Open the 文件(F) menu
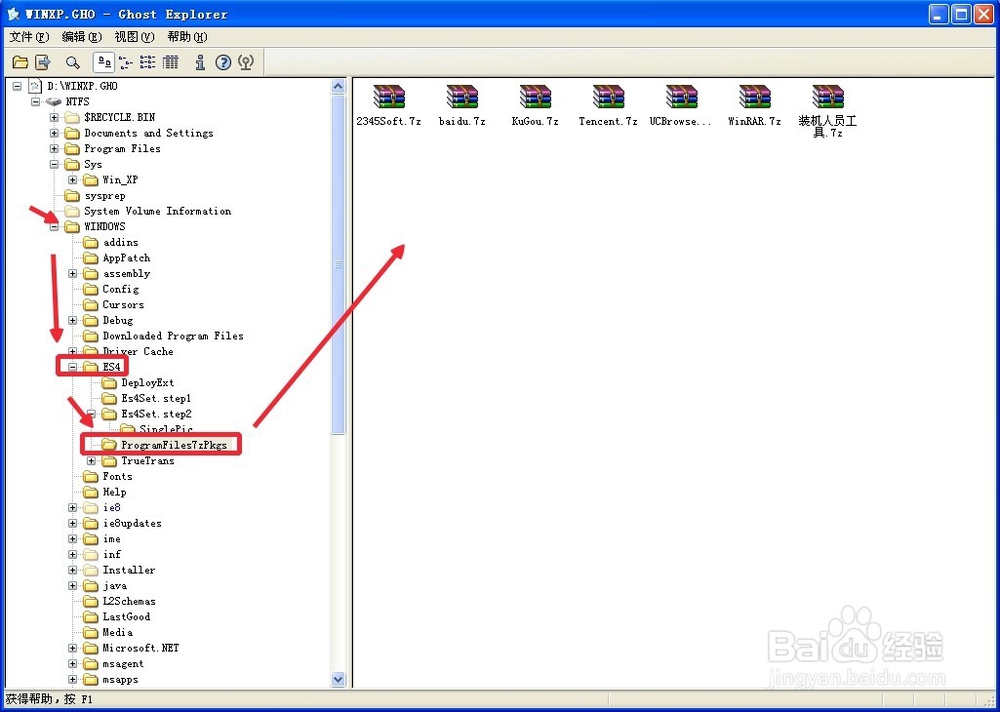1000x712 pixels. coord(29,36)
